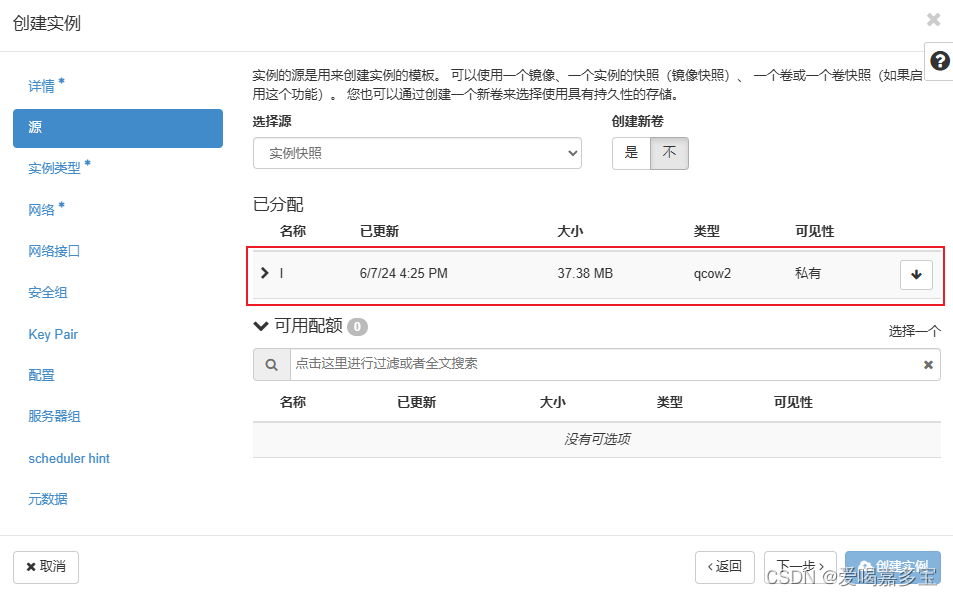Click the 私有 visibility cell
953x596 pixels.
pyautogui.click(x=808, y=273)
